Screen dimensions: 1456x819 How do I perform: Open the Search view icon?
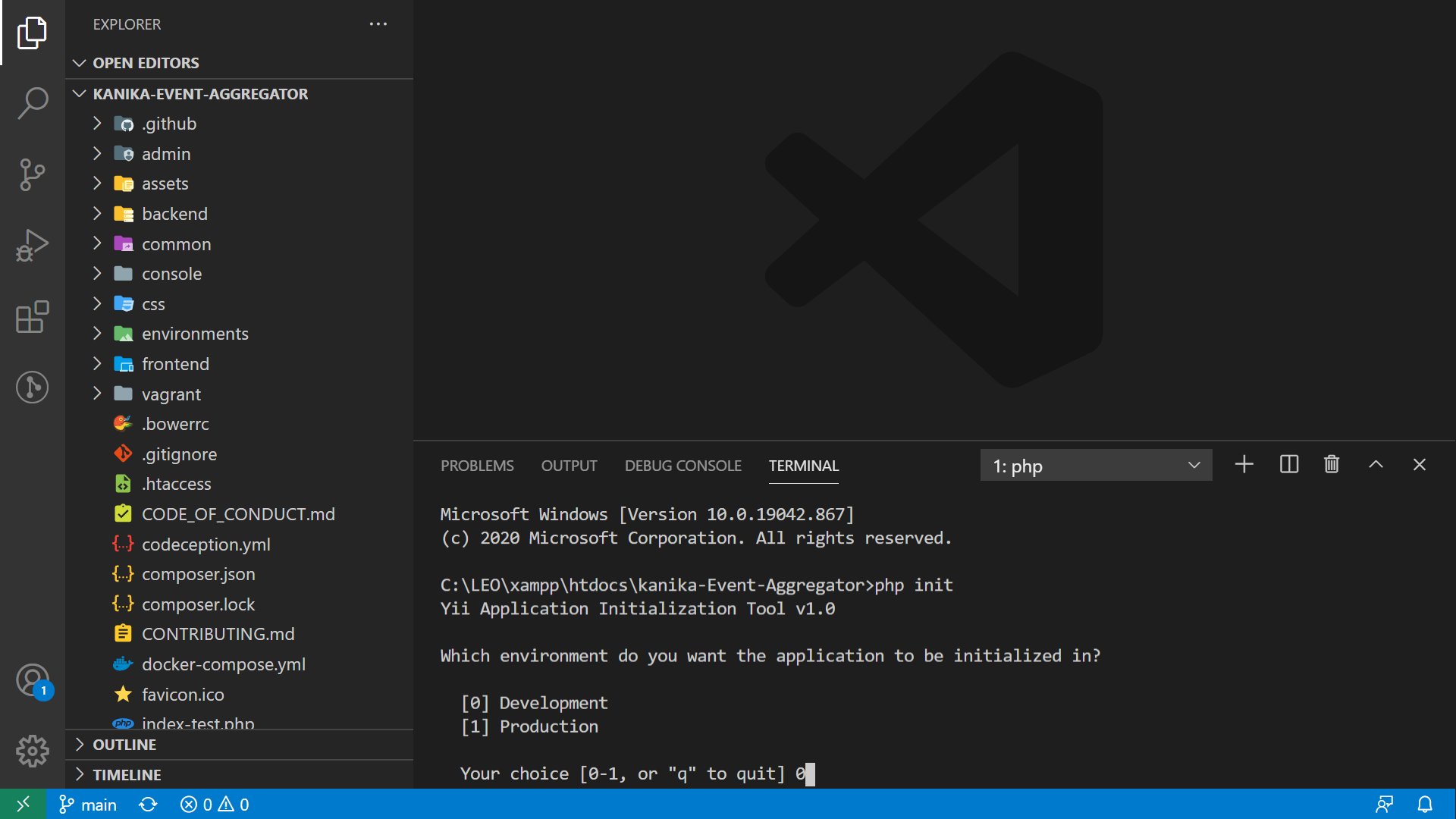point(32,103)
